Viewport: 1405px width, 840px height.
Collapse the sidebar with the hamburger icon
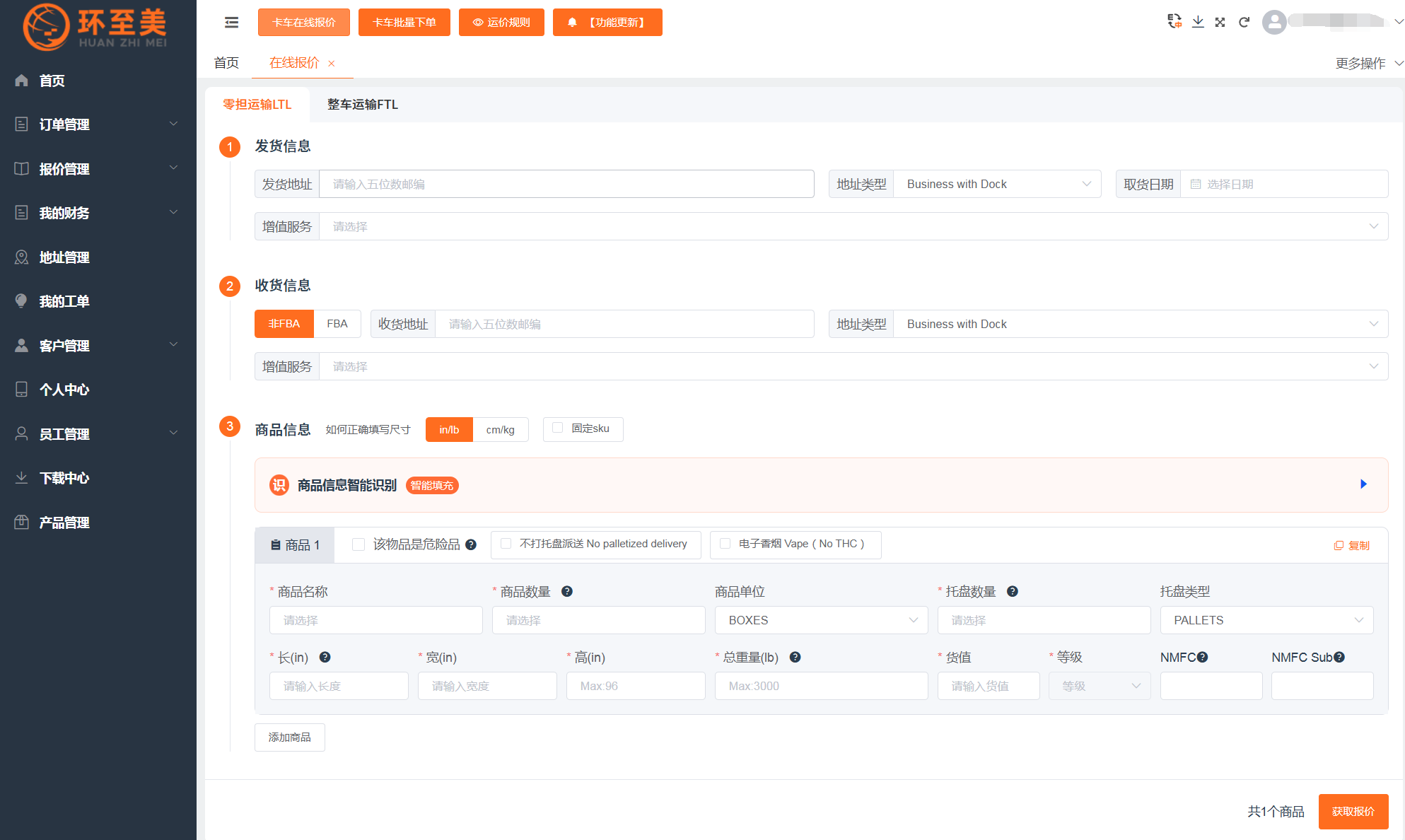click(231, 23)
